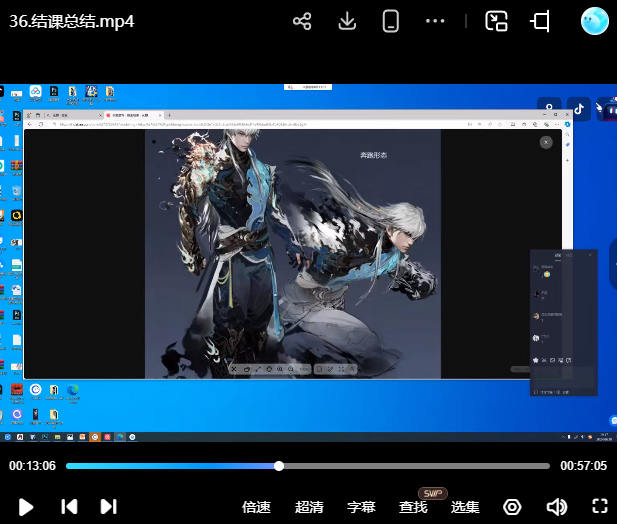
Task: Open the 超清 quality selector
Action: pyautogui.click(x=309, y=507)
